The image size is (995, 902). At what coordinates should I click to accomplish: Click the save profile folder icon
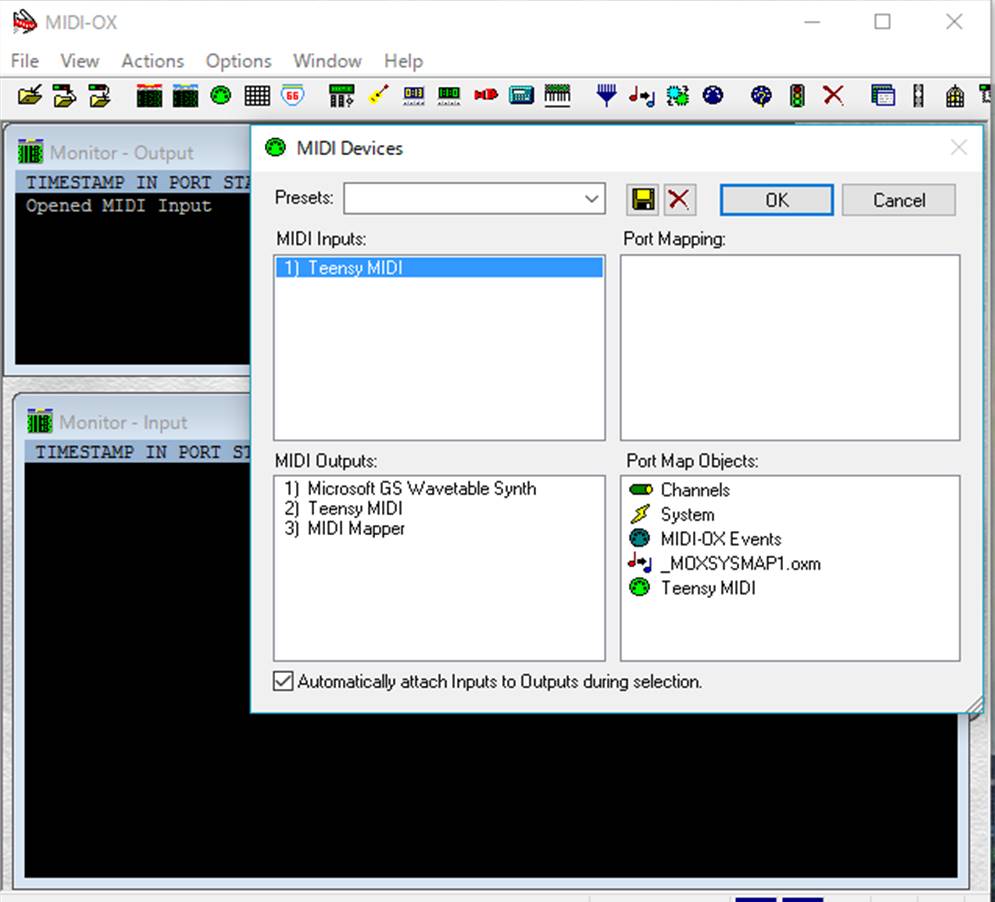click(100, 96)
